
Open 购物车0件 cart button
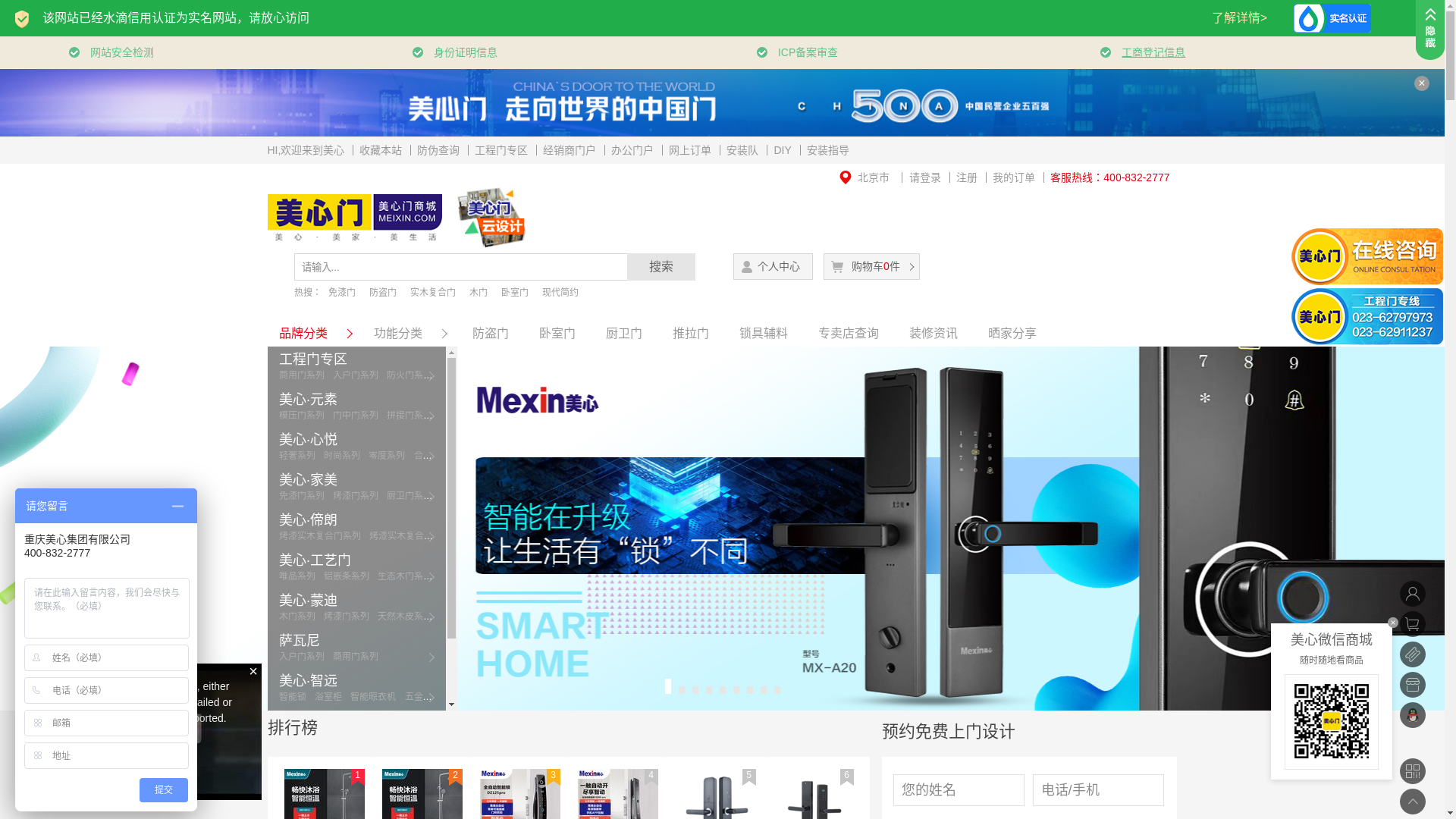coord(871,266)
